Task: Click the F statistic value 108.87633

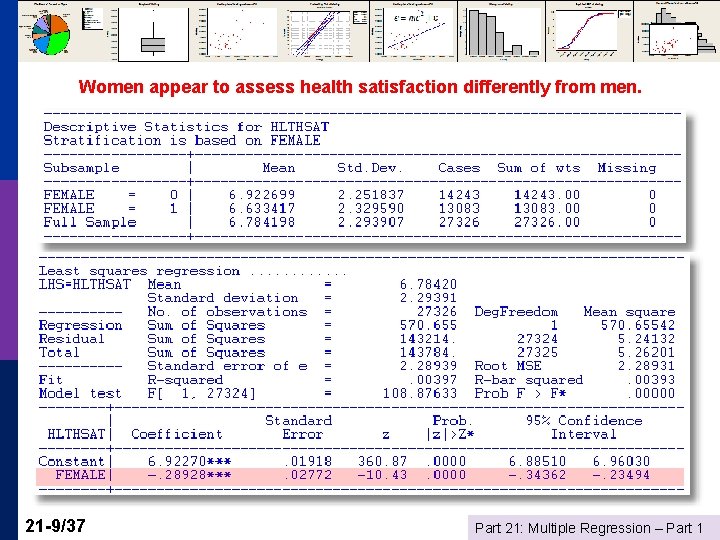Action: 420,394
